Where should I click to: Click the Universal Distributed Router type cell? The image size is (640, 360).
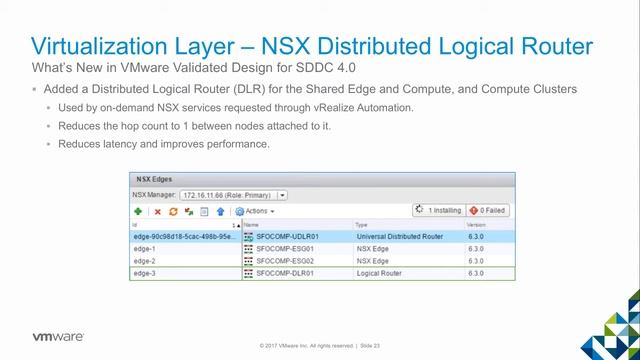(400, 237)
